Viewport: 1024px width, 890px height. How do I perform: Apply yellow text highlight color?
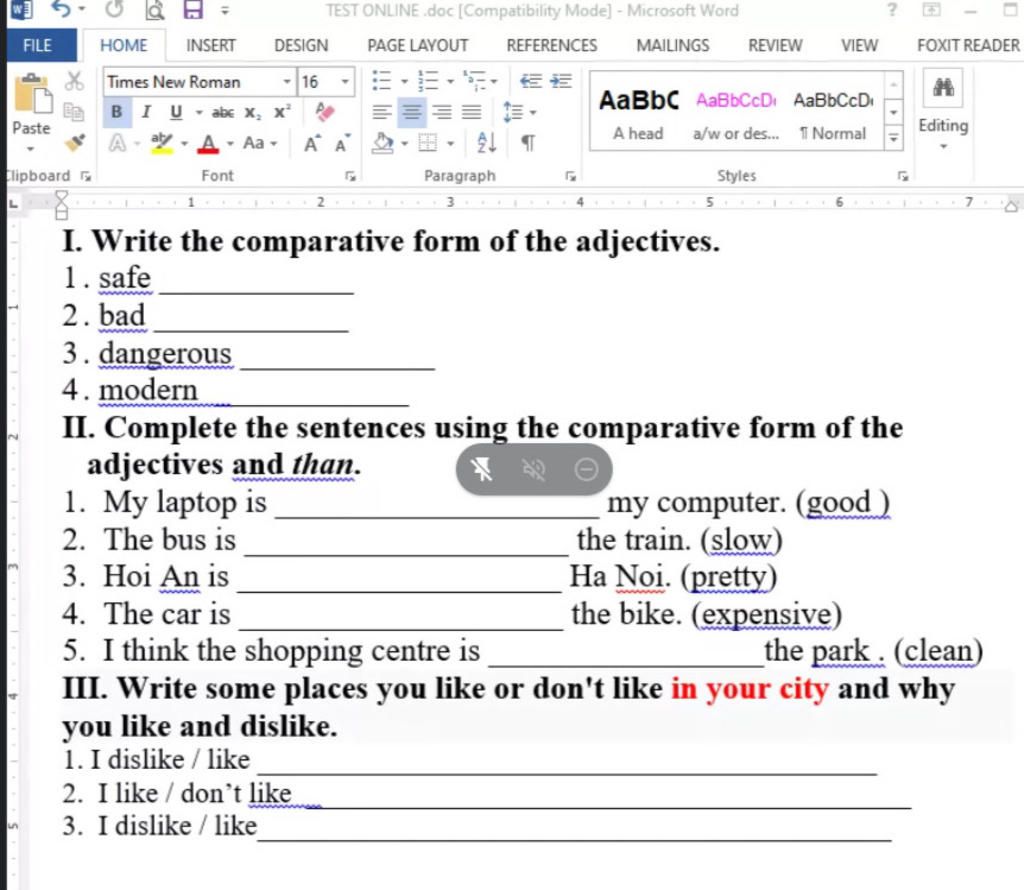[161, 142]
